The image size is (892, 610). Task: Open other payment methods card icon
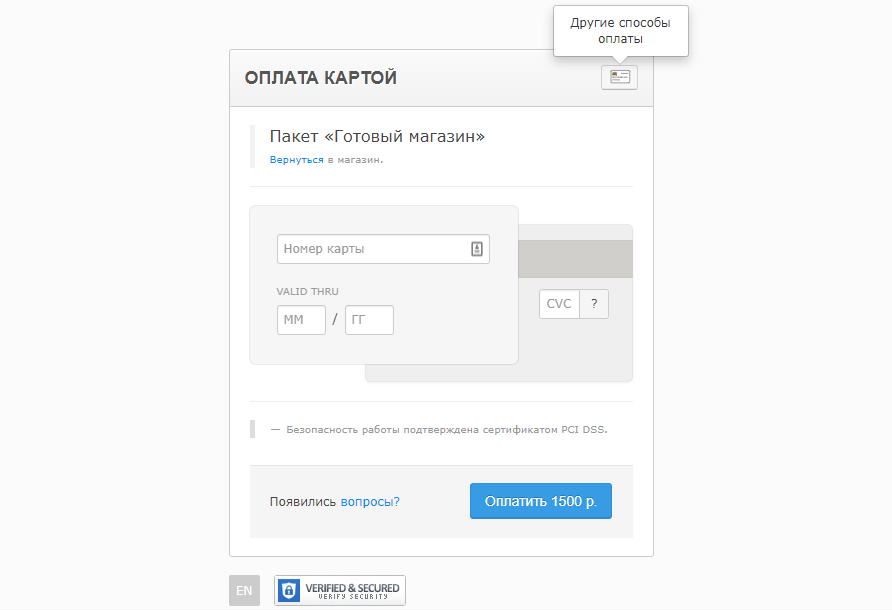coord(619,78)
